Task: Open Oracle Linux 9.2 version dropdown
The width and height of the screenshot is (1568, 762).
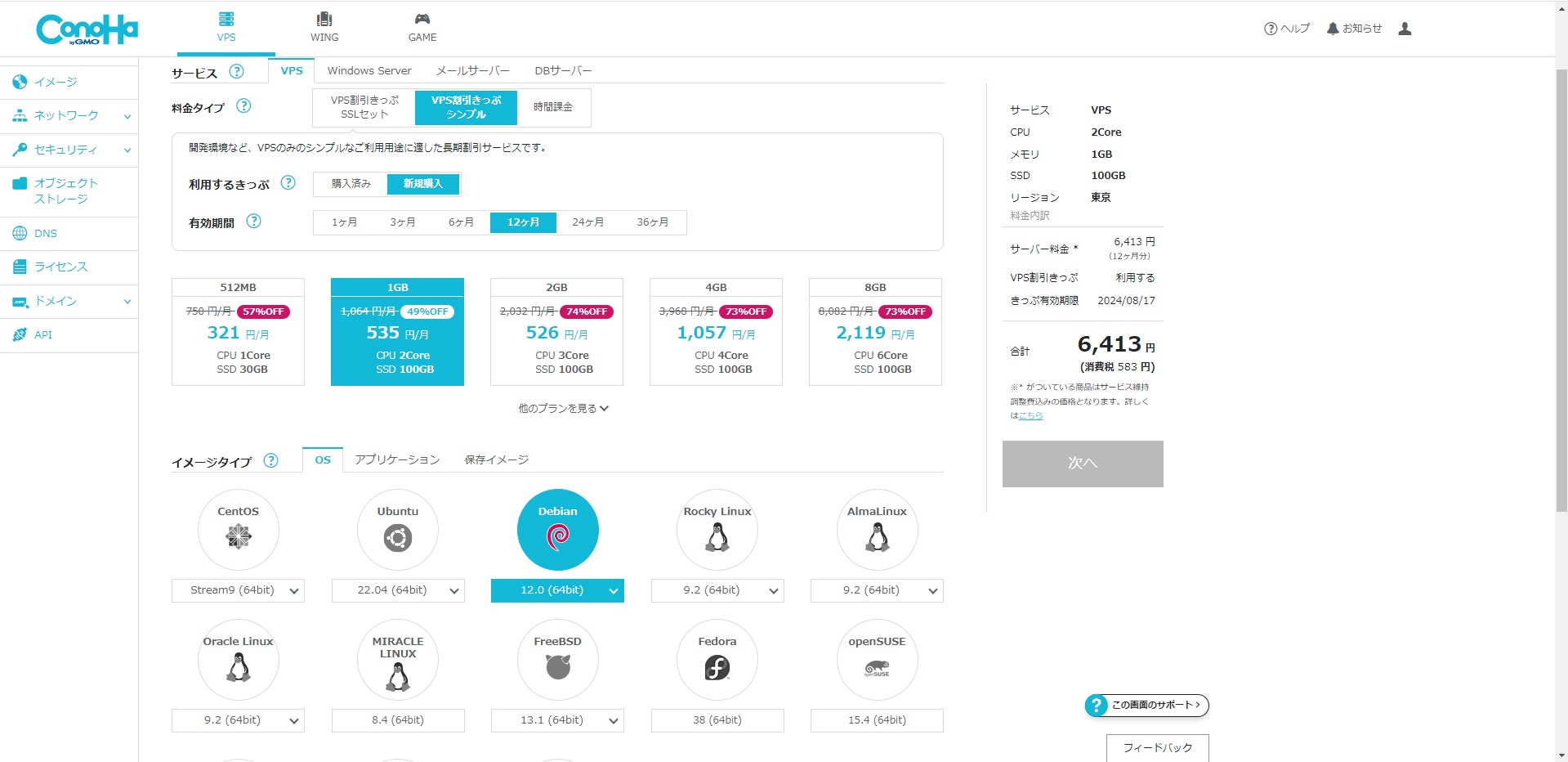Action: point(238,720)
